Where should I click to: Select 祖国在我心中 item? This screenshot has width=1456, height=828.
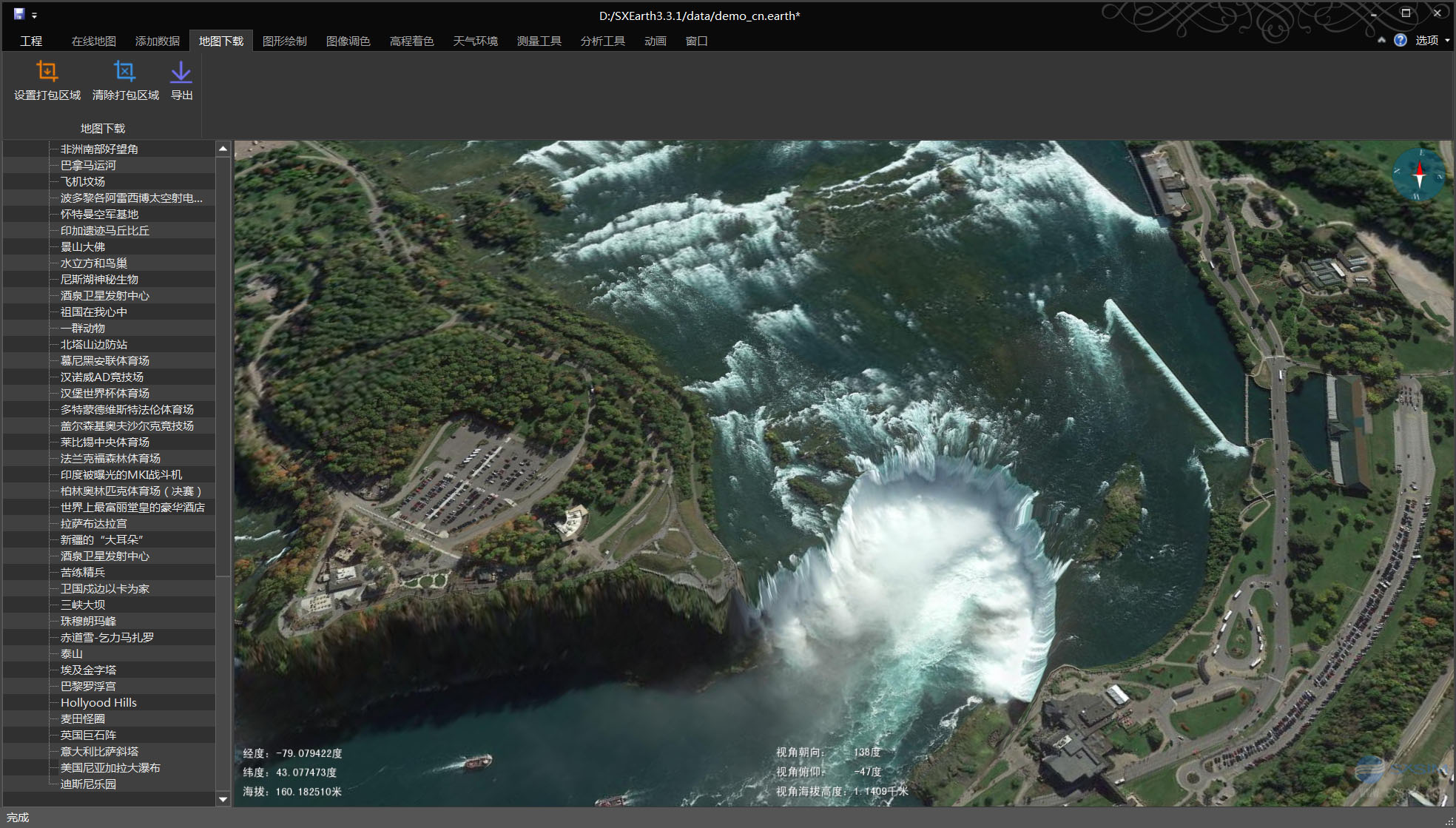94,312
